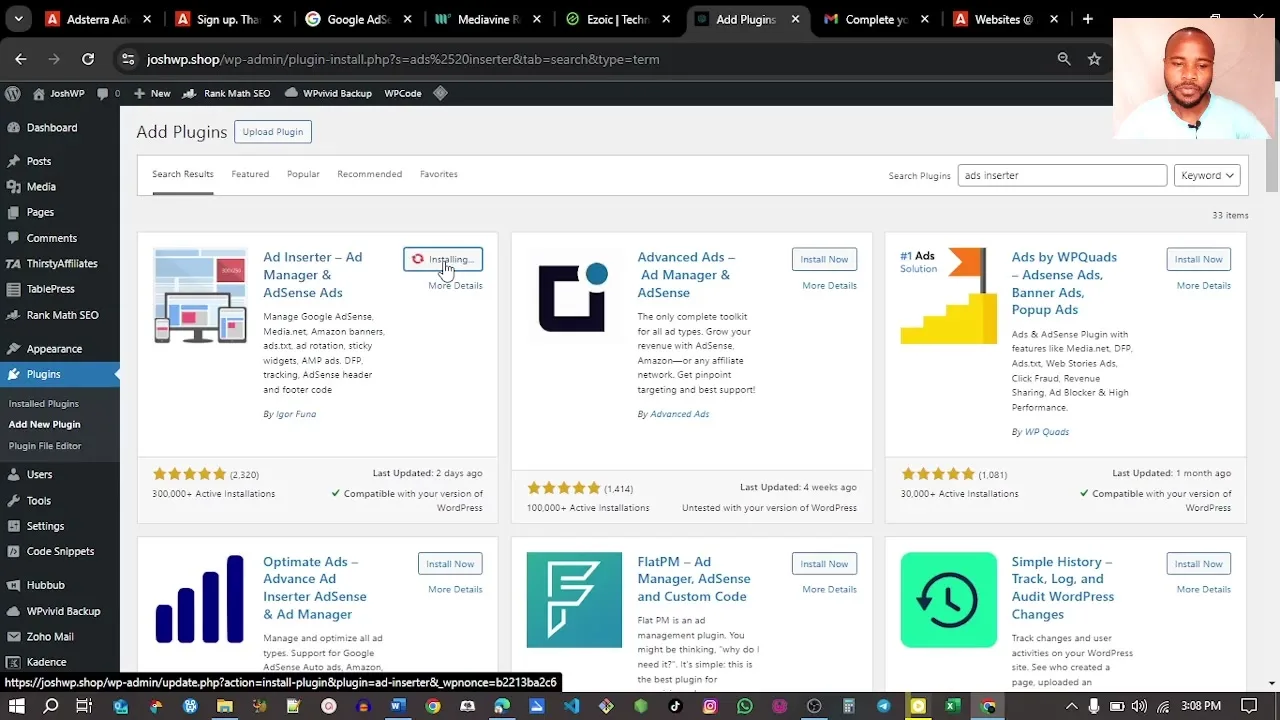Viewport: 1280px width, 720px height.
Task: Switch to Google AdSense browser tab
Action: pyautogui.click(x=348, y=19)
